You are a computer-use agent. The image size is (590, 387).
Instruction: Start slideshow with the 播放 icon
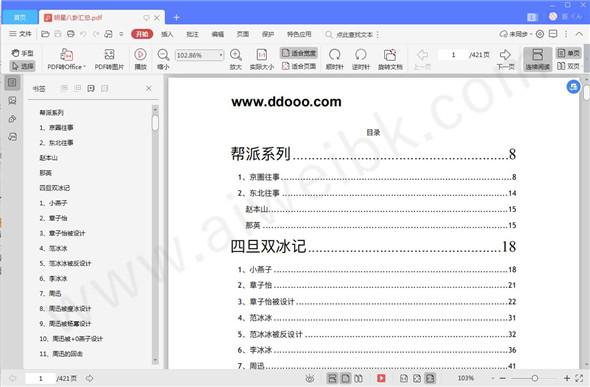(x=140, y=55)
